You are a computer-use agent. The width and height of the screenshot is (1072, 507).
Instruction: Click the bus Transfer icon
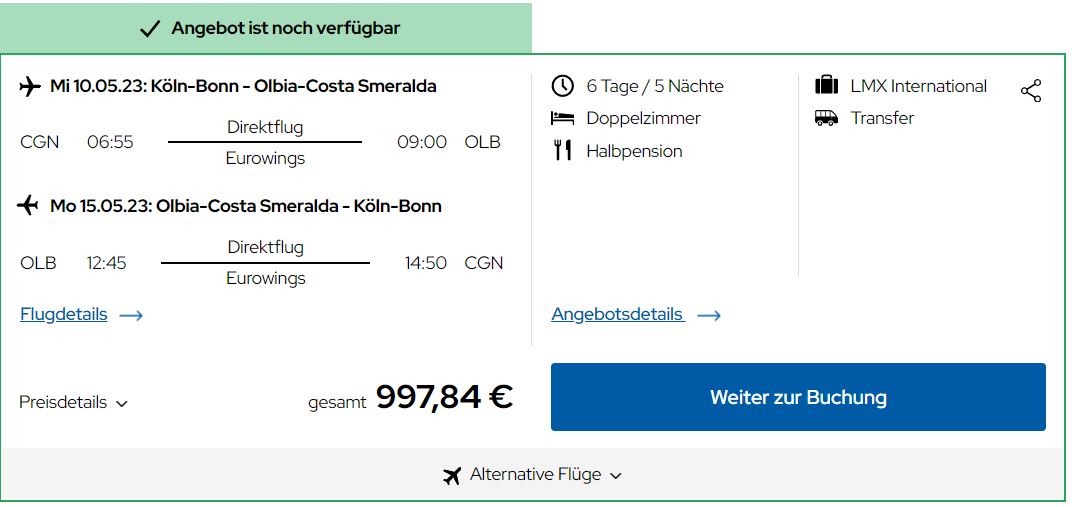point(826,118)
